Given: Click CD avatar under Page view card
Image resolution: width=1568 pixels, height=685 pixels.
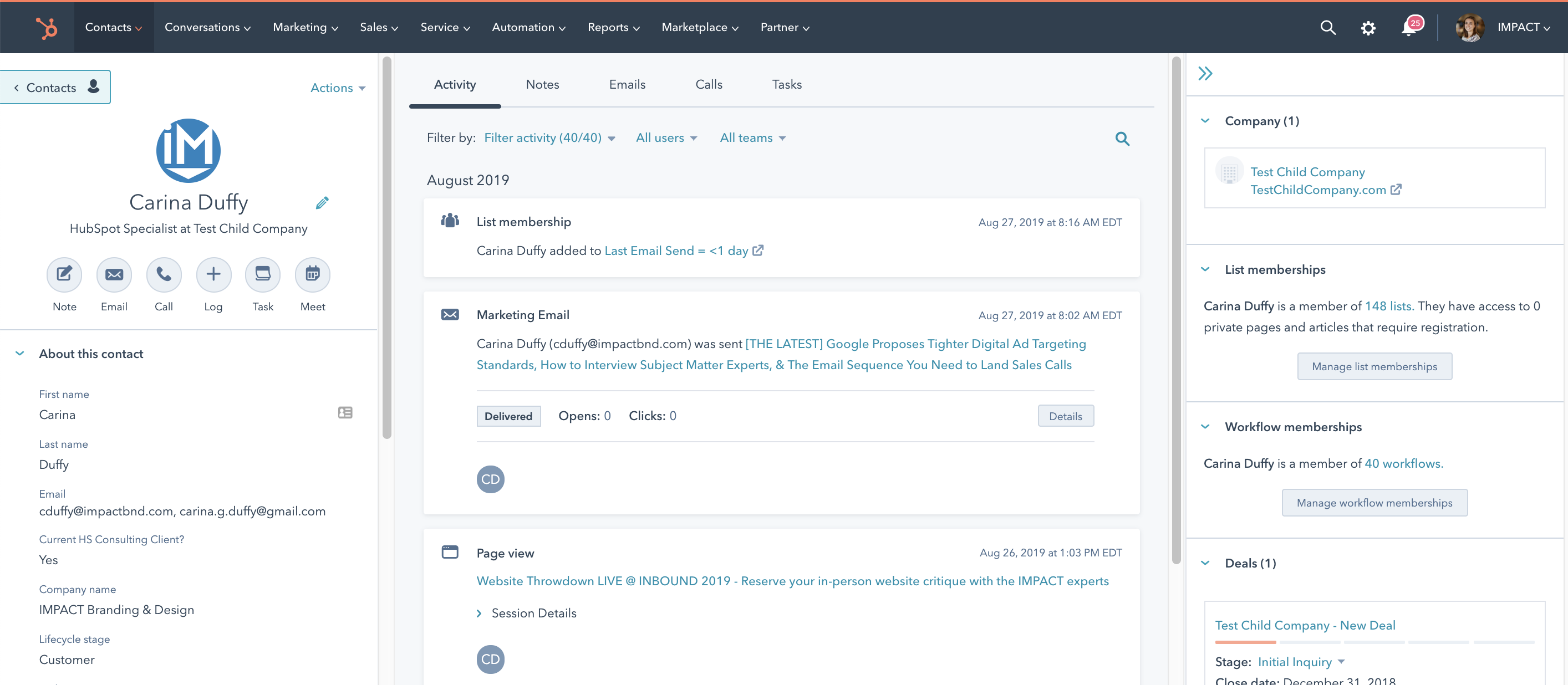Looking at the screenshot, I should 490,659.
